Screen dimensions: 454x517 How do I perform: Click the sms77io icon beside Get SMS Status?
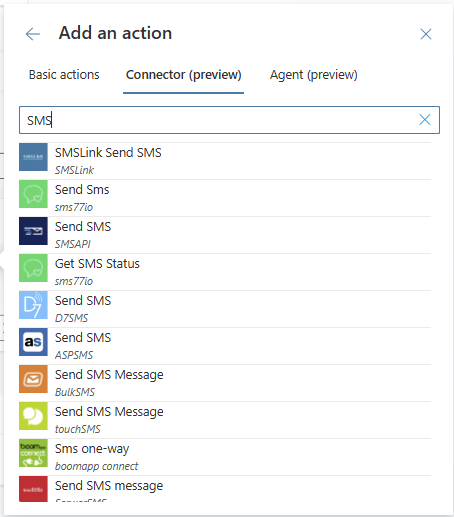[x=33, y=268]
